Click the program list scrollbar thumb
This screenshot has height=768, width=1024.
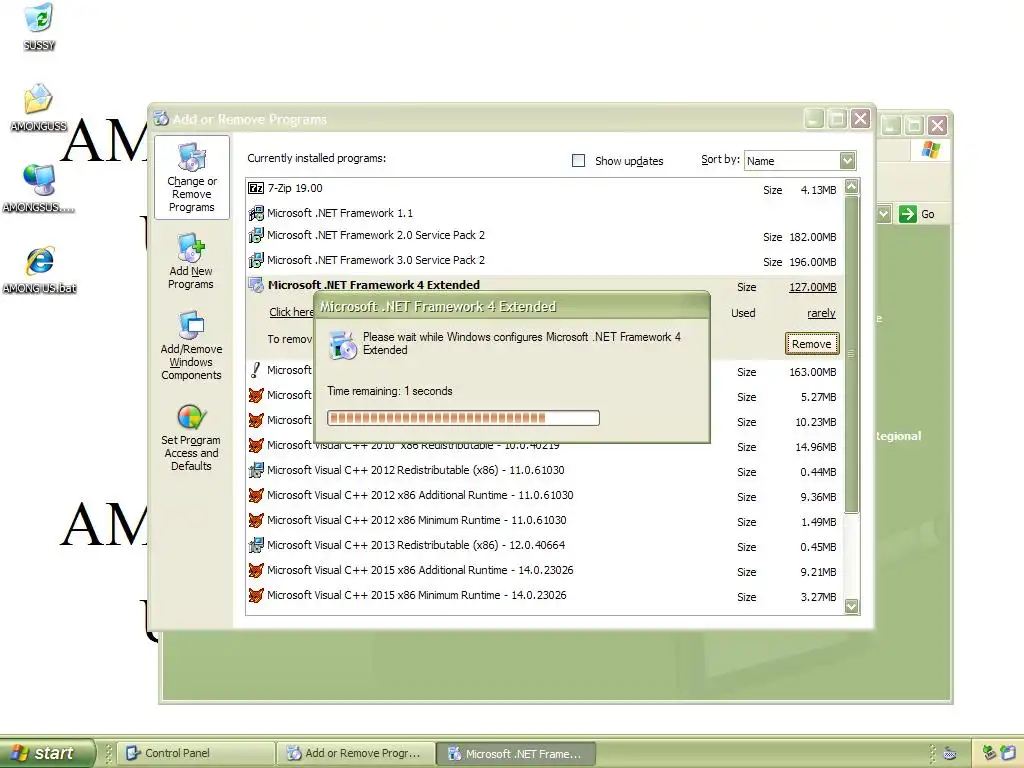[852, 354]
